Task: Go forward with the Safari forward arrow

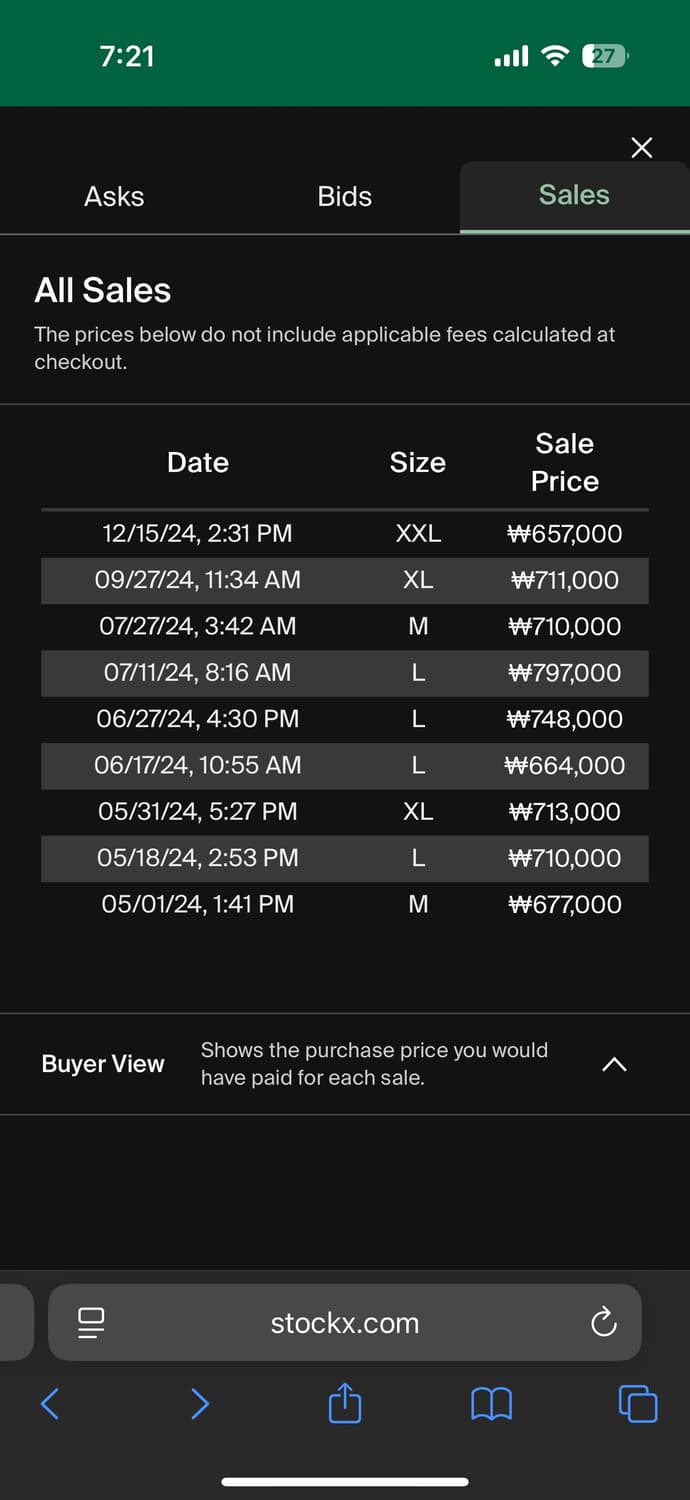Action: [200, 1404]
